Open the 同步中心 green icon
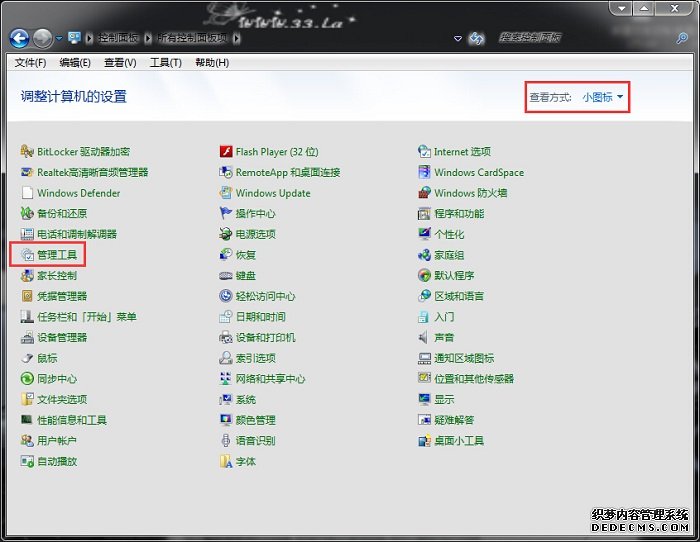Image resolution: width=700 pixels, height=542 pixels. [x=27, y=379]
